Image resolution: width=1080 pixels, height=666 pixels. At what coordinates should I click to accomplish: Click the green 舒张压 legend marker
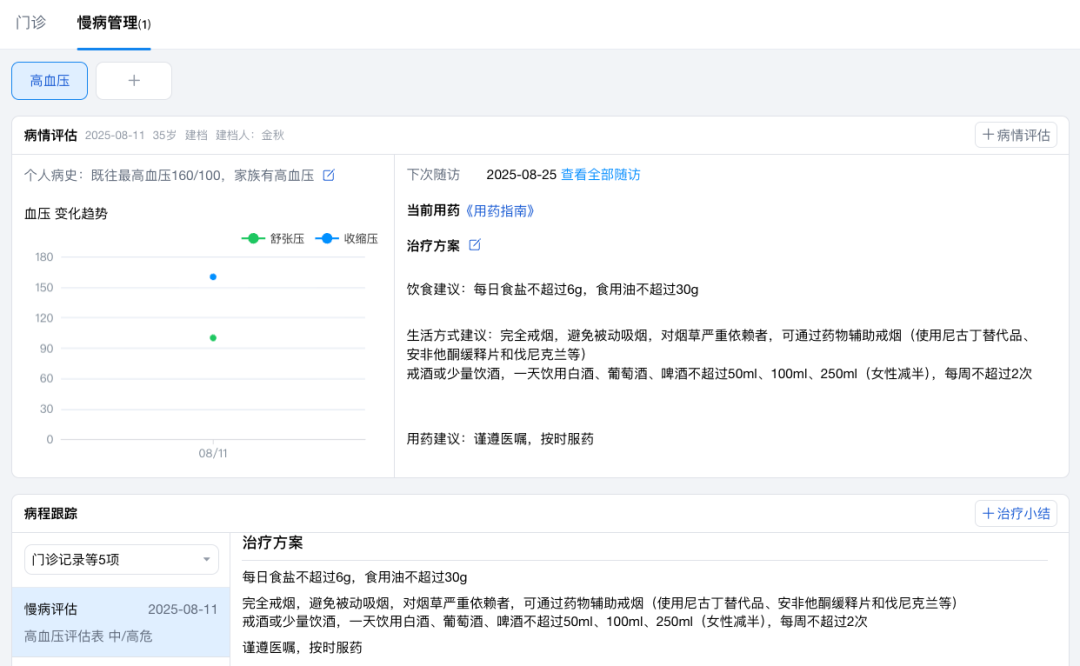254,238
